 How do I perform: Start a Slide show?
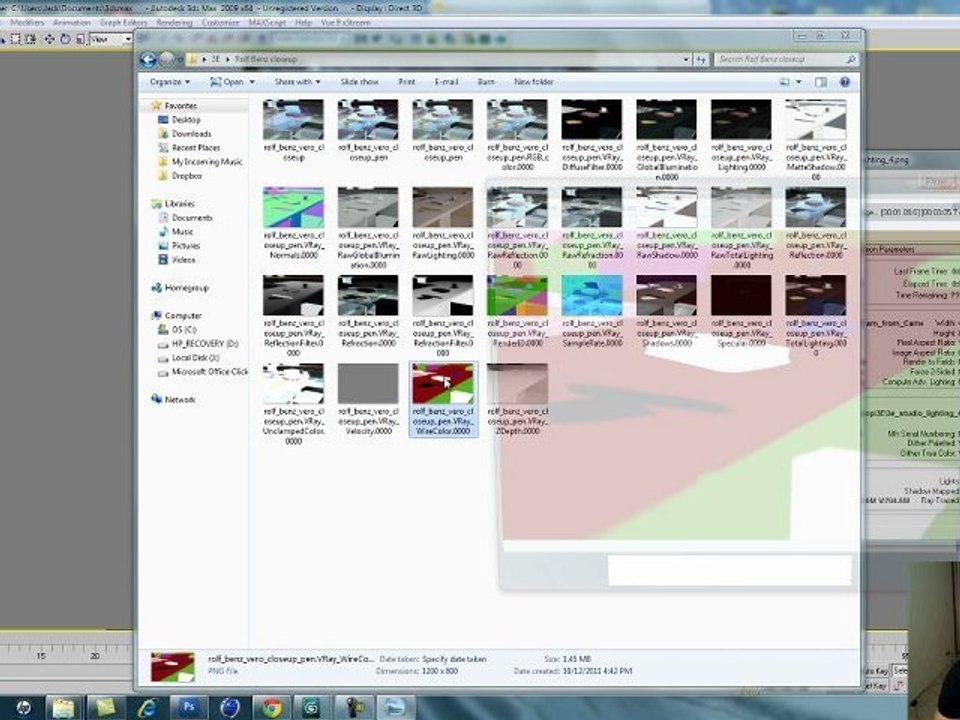click(359, 81)
